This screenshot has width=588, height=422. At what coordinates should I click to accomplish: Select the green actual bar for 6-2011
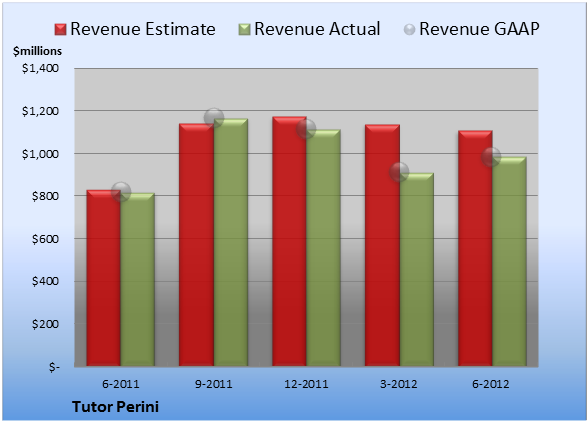tap(138, 279)
